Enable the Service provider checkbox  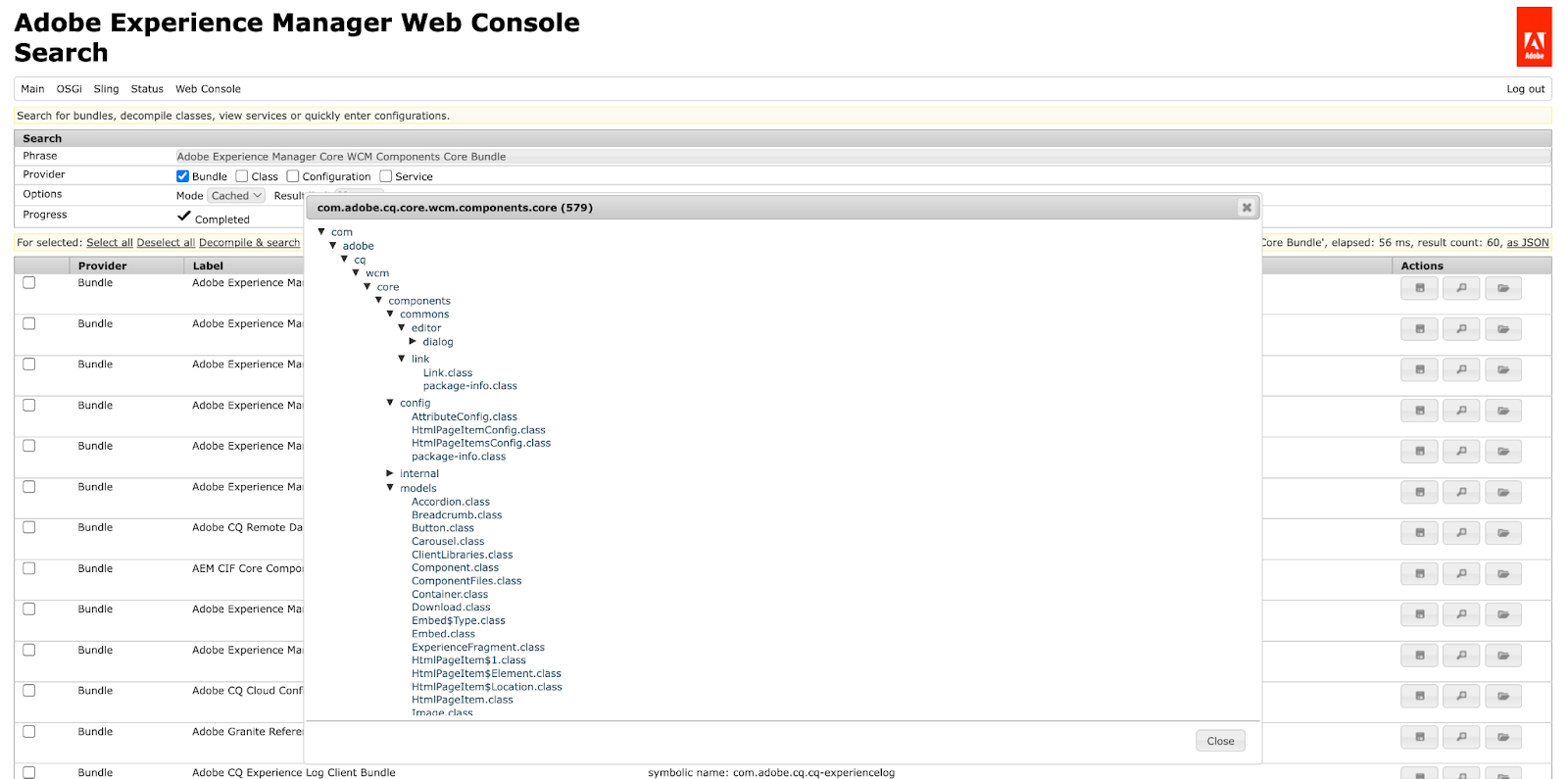click(386, 176)
